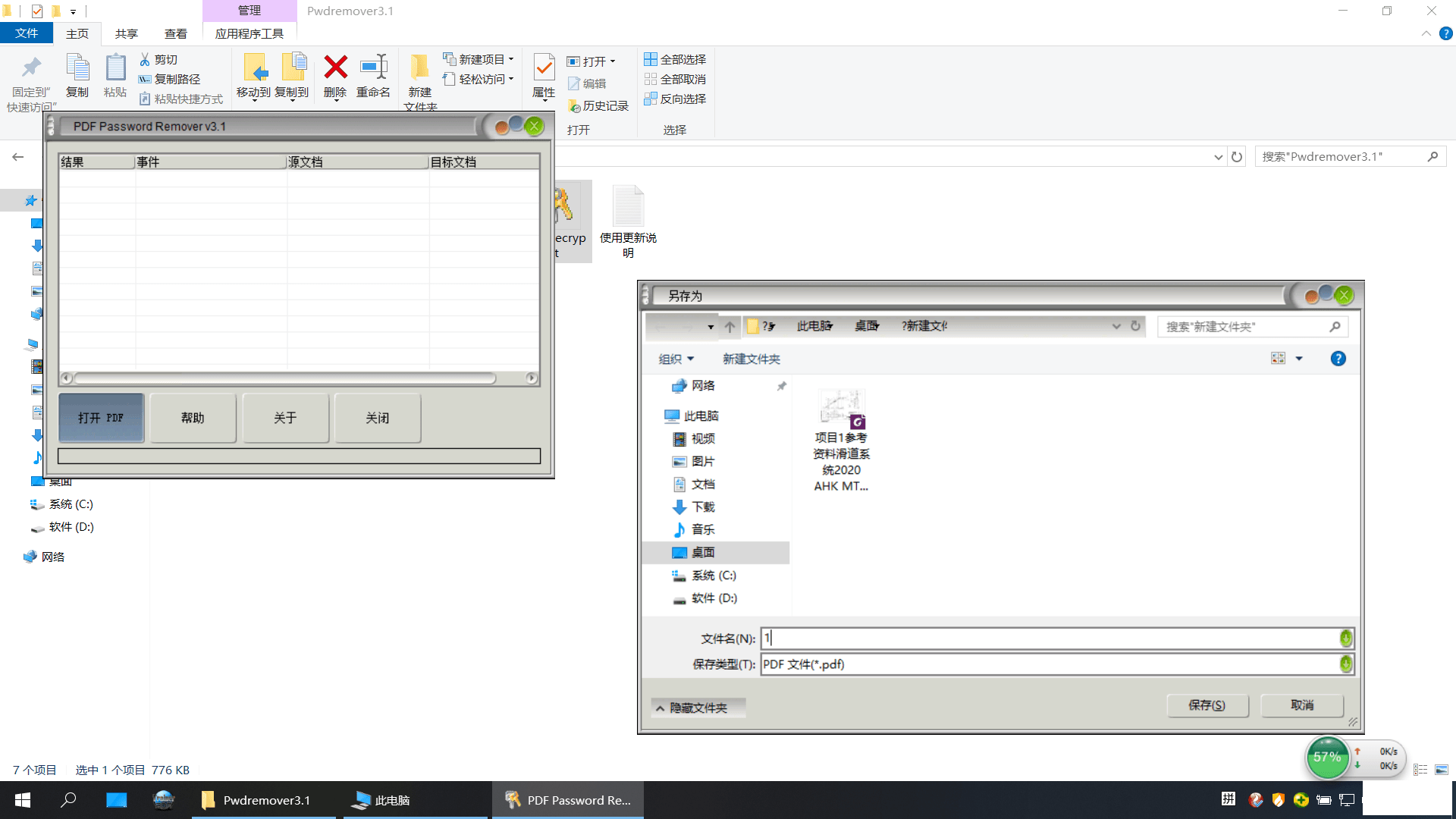Click the 管理 contextual tab
This screenshot has width=1456, height=819.
249,11
